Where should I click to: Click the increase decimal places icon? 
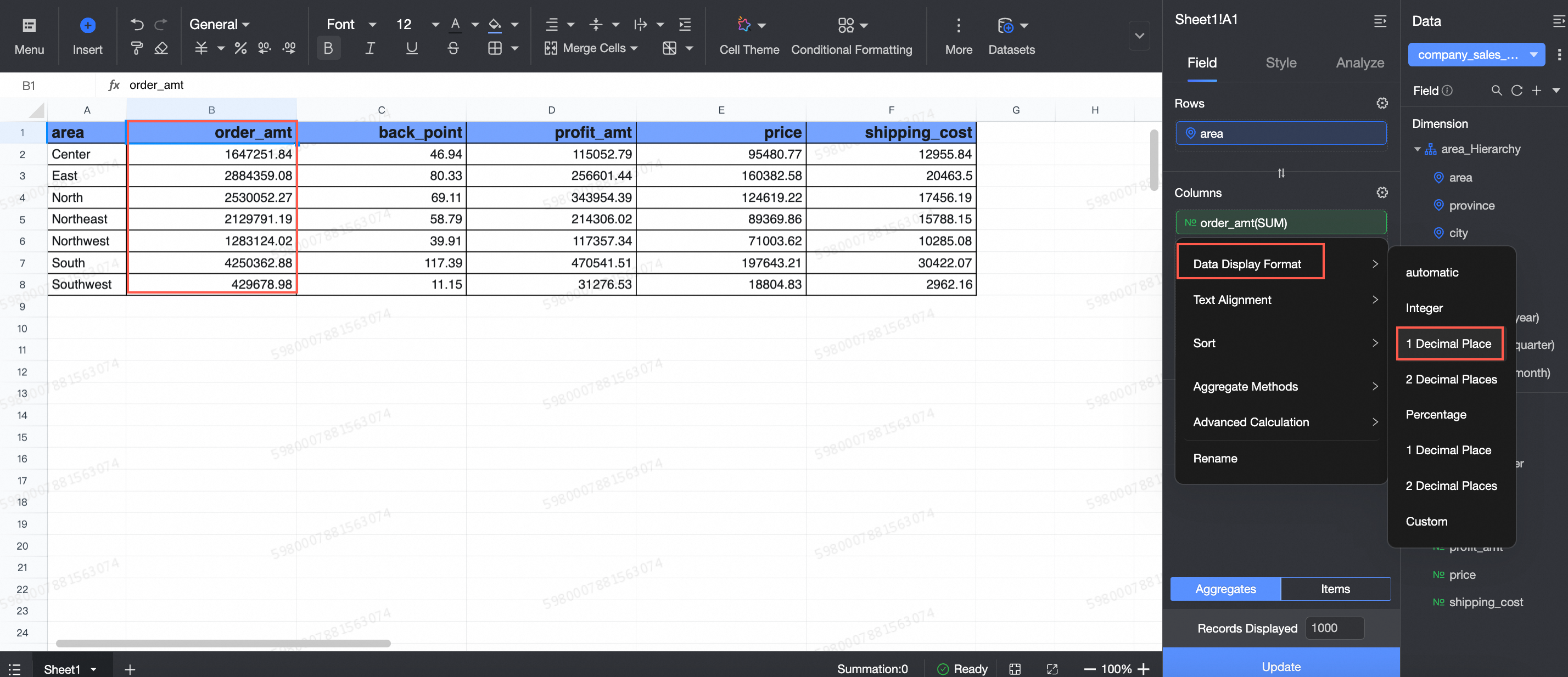(x=289, y=48)
